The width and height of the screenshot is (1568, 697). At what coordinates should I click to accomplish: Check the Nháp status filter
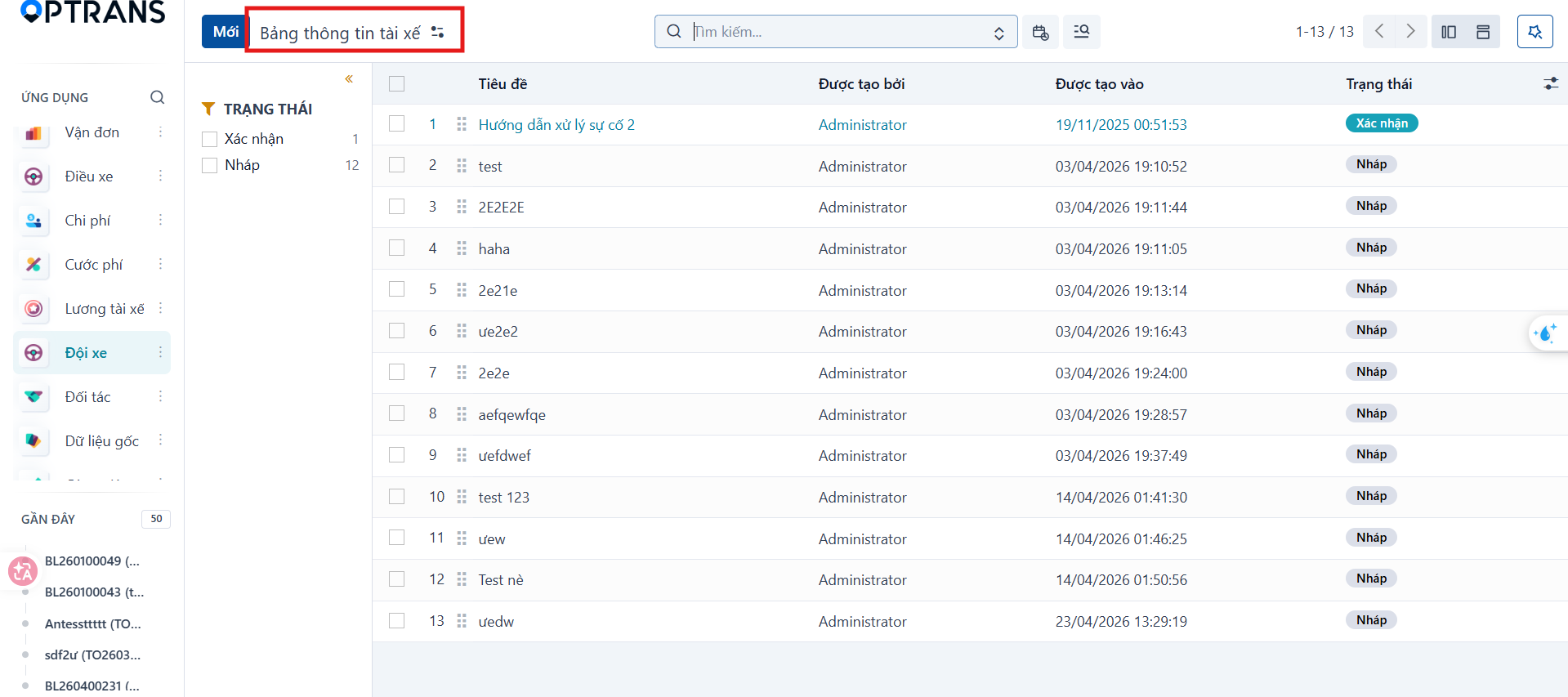coord(210,165)
